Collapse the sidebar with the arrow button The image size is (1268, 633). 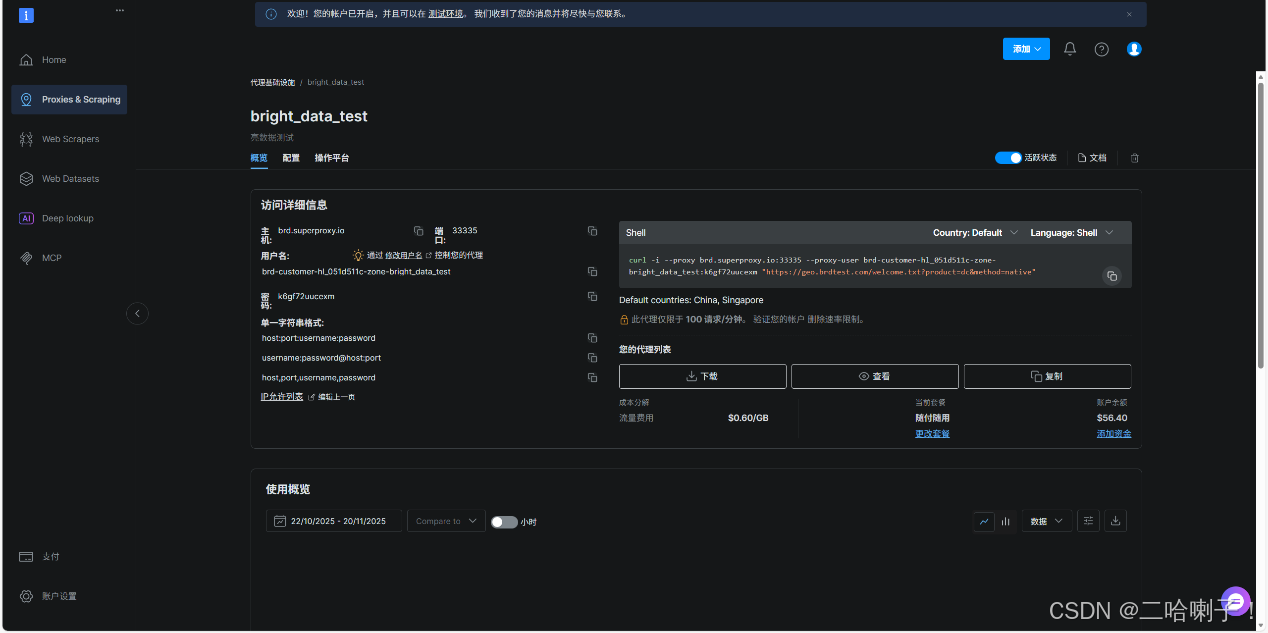tap(138, 313)
